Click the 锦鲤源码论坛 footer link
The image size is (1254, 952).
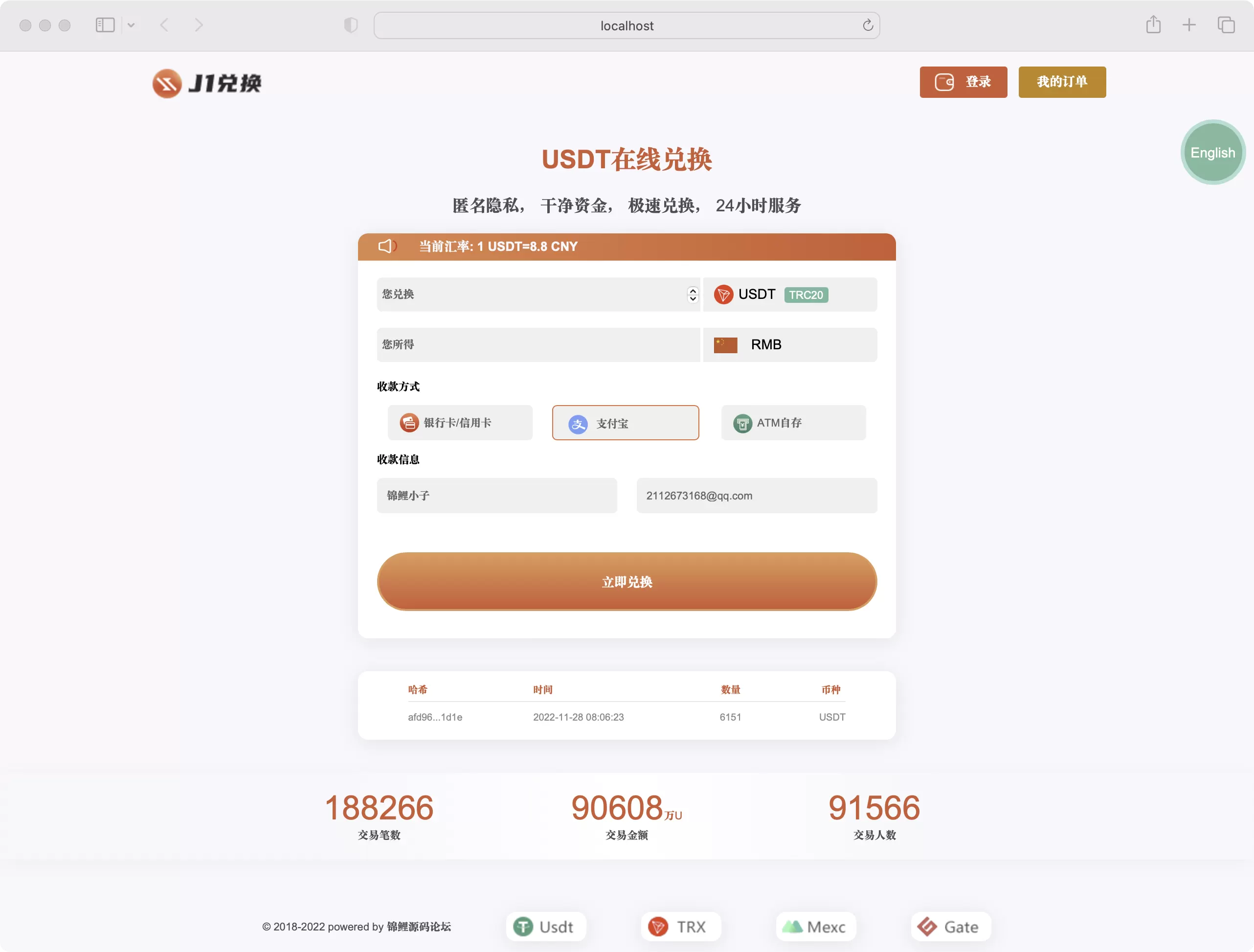point(419,927)
